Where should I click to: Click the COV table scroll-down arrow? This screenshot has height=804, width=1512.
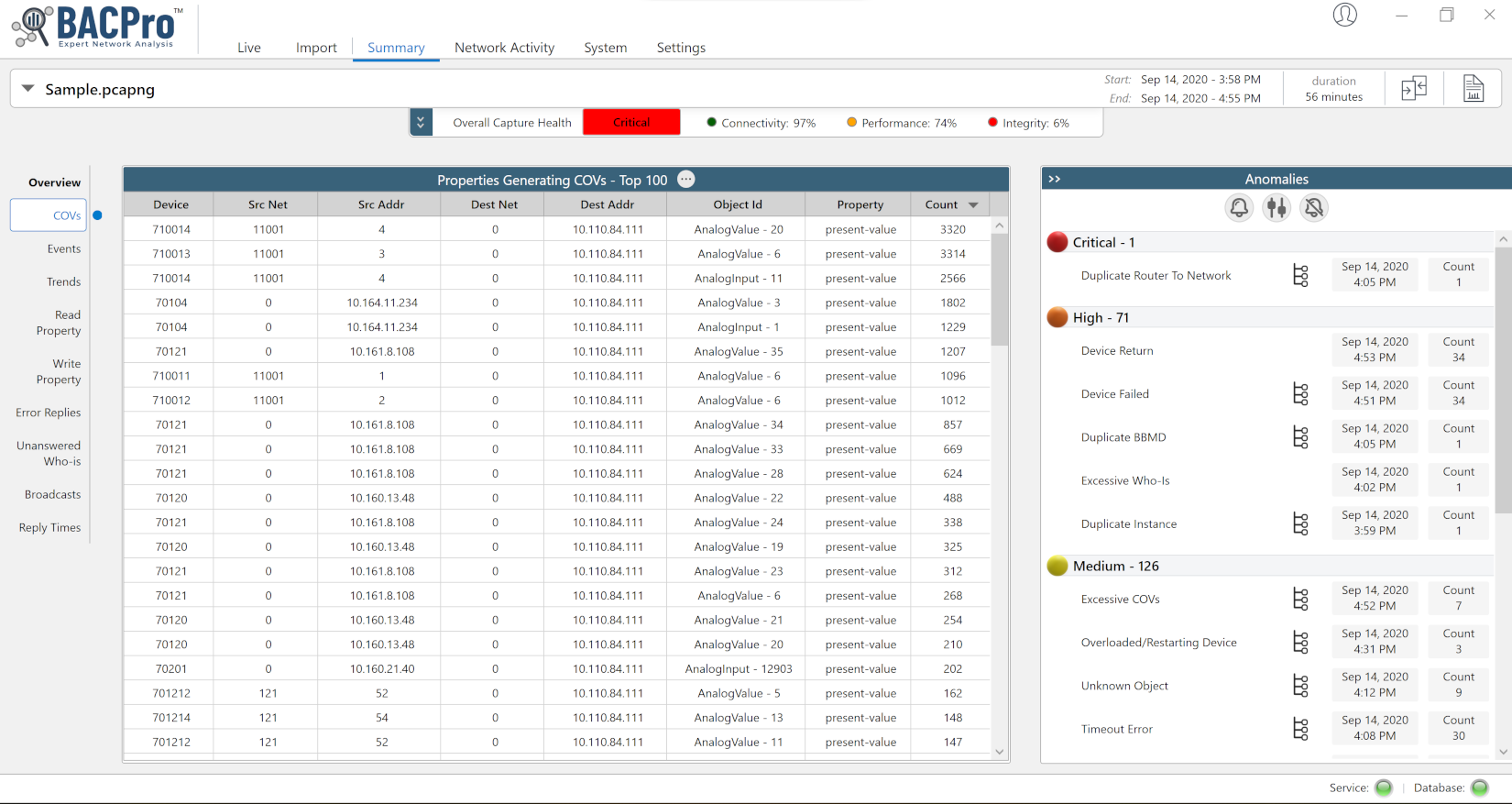coord(999,752)
